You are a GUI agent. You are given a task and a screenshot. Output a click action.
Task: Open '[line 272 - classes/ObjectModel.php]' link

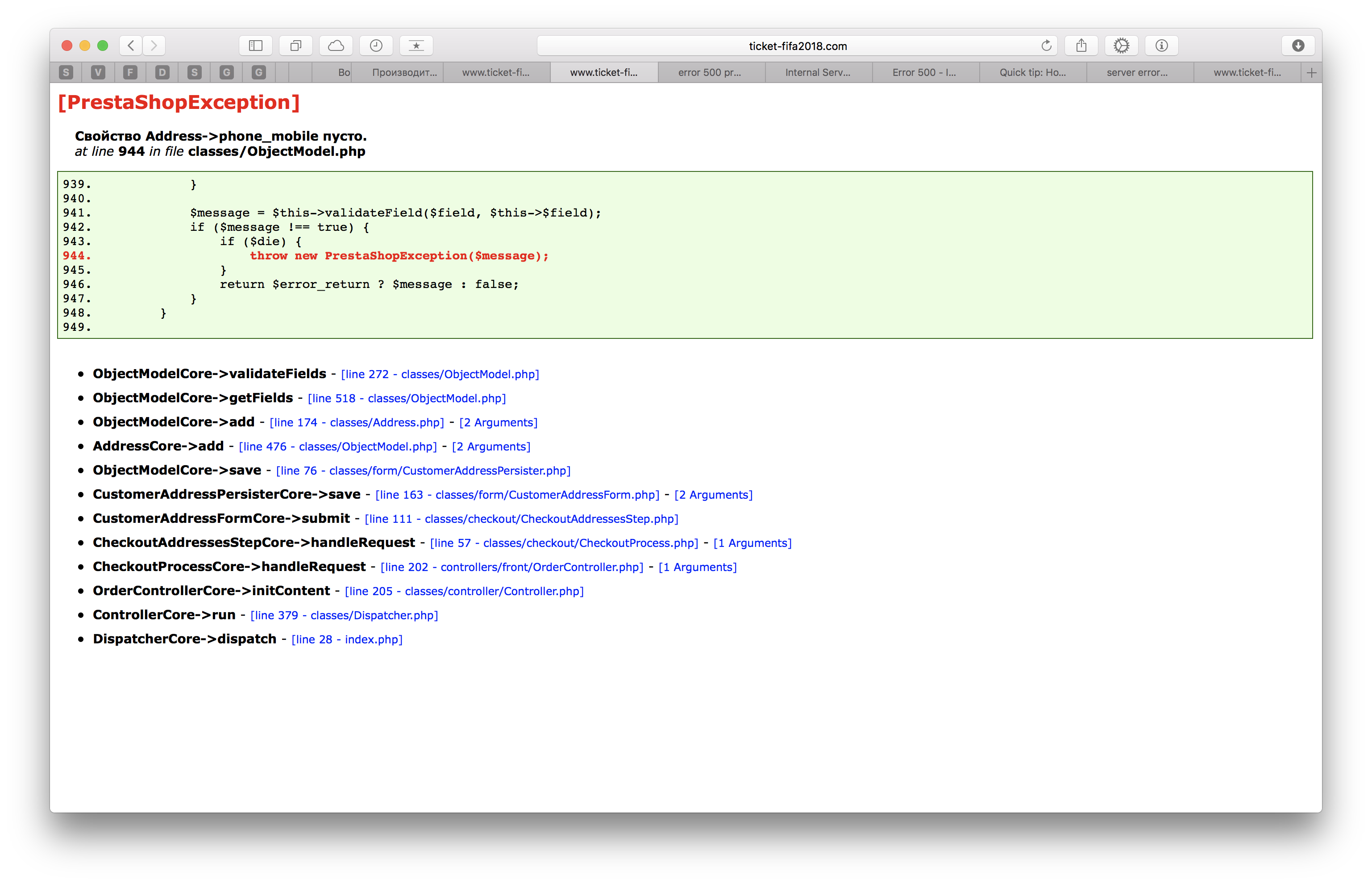pyautogui.click(x=440, y=374)
